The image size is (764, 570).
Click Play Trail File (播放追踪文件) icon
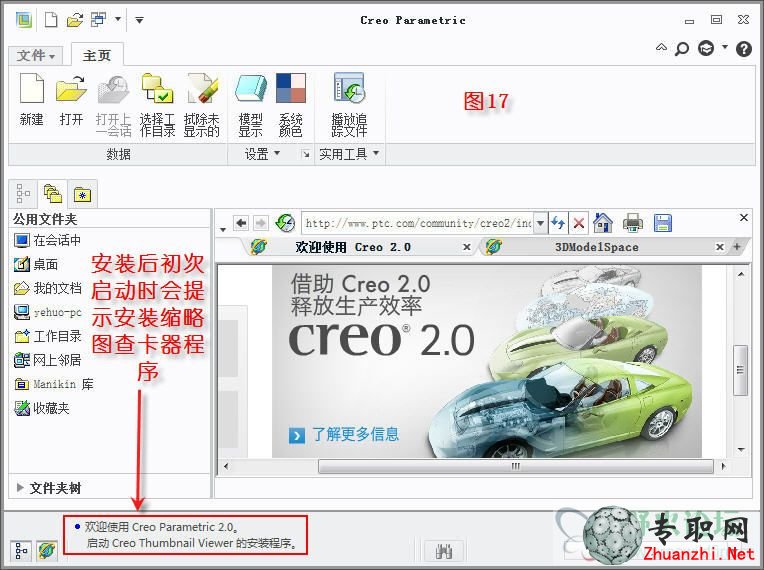tap(349, 88)
